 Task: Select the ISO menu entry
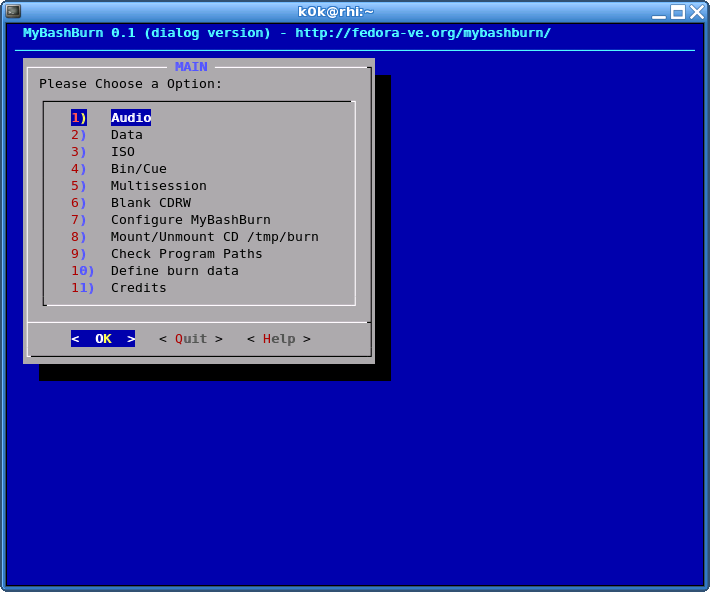coord(123,152)
